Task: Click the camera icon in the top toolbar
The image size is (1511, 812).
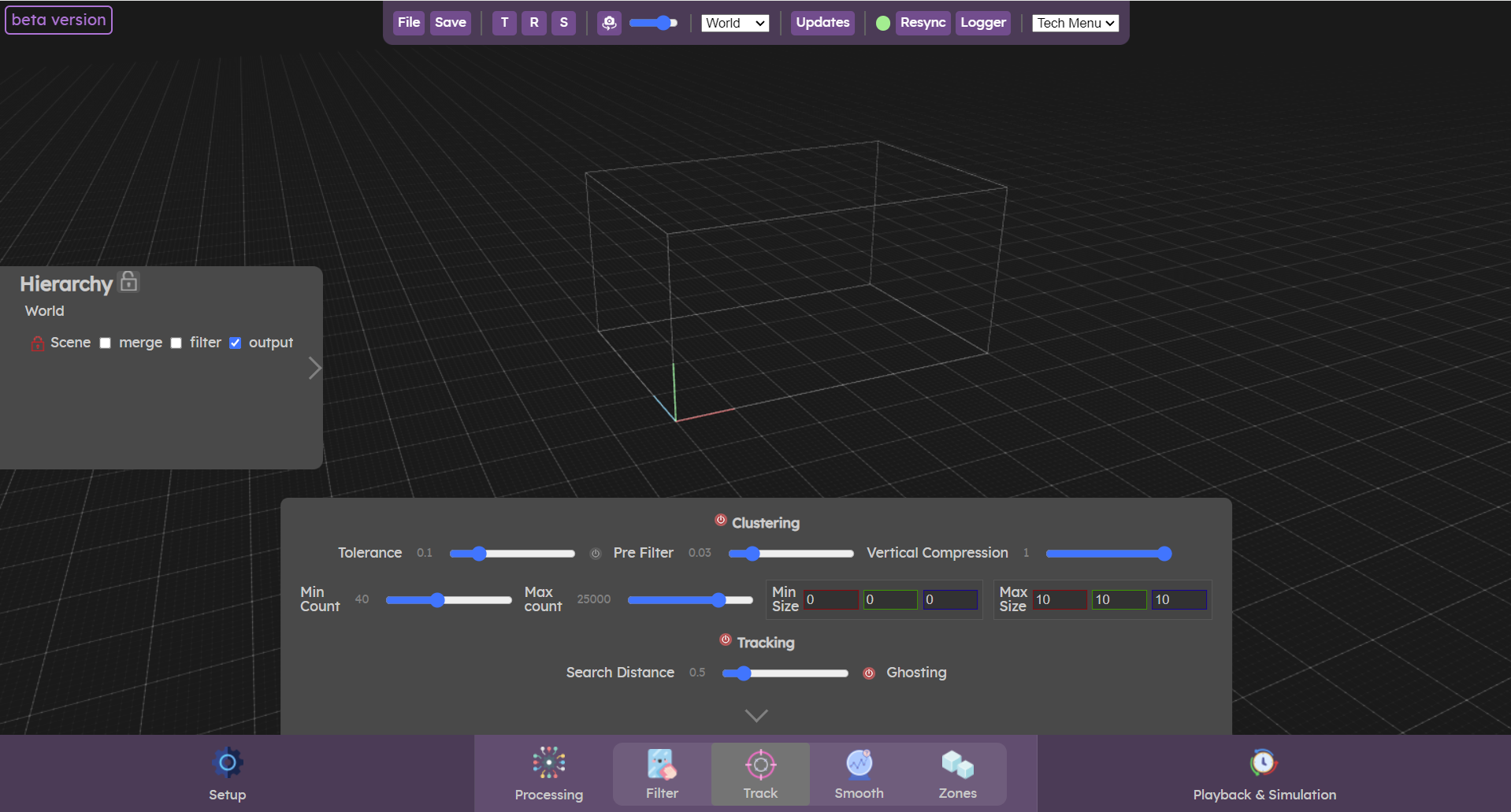Action: click(609, 23)
